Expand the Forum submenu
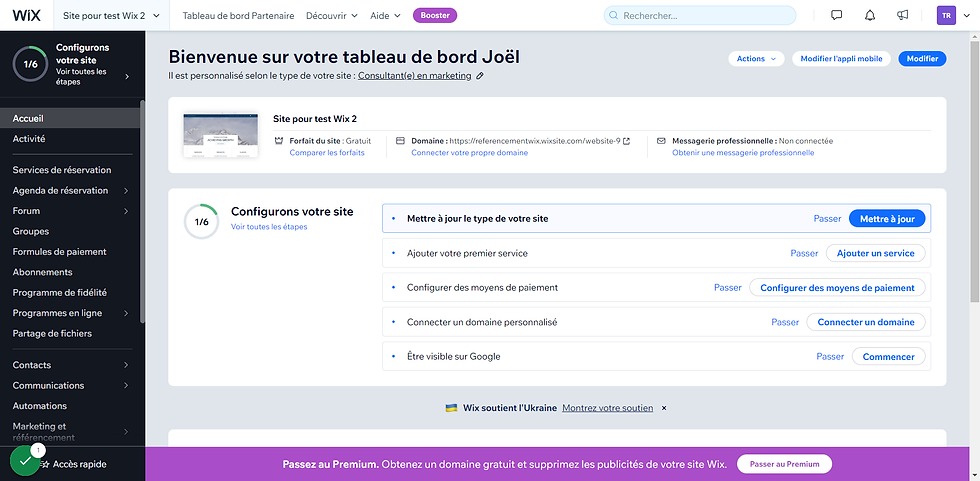This screenshot has height=481, width=980. pos(126,211)
